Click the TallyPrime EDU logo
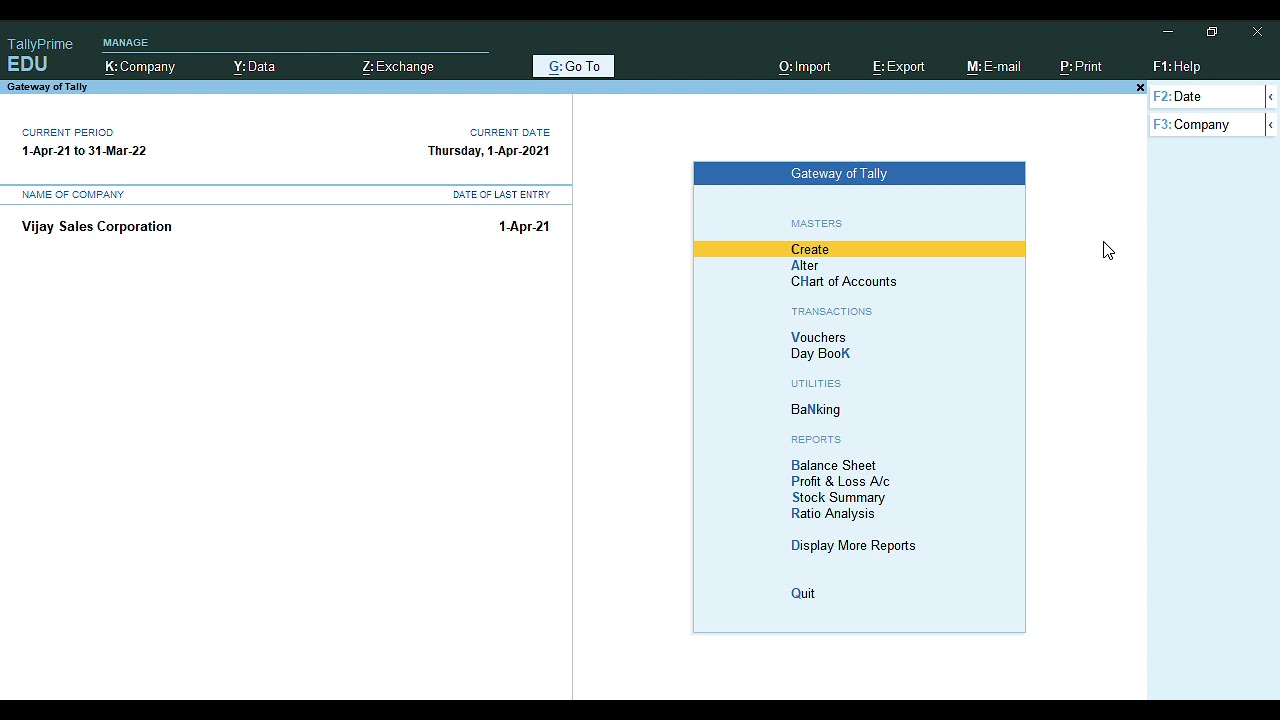The height and width of the screenshot is (720, 1280). (x=40, y=55)
